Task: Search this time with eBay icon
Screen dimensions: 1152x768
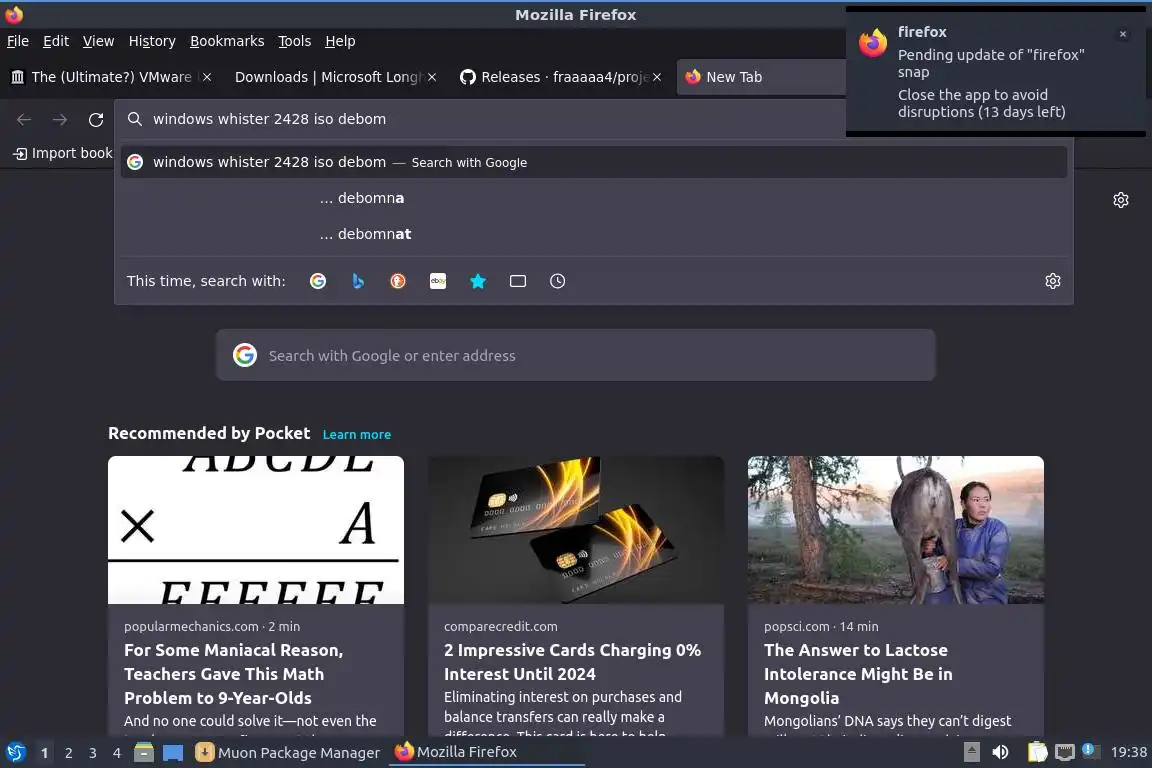Action: (438, 281)
